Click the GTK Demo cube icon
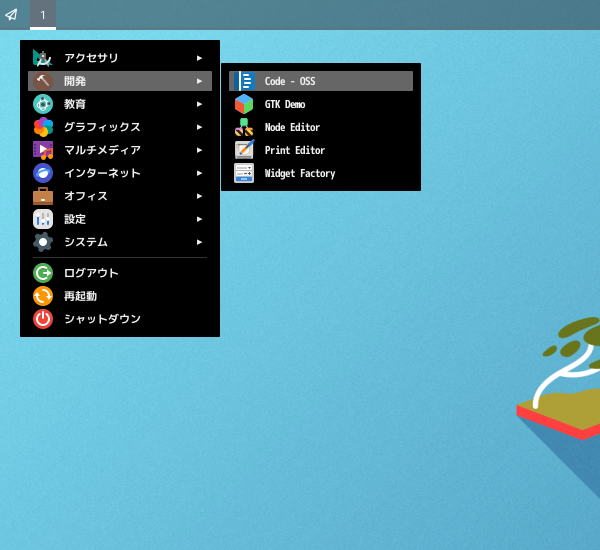Image resolution: width=600 pixels, height=550 pixels. tap(244, 104)
